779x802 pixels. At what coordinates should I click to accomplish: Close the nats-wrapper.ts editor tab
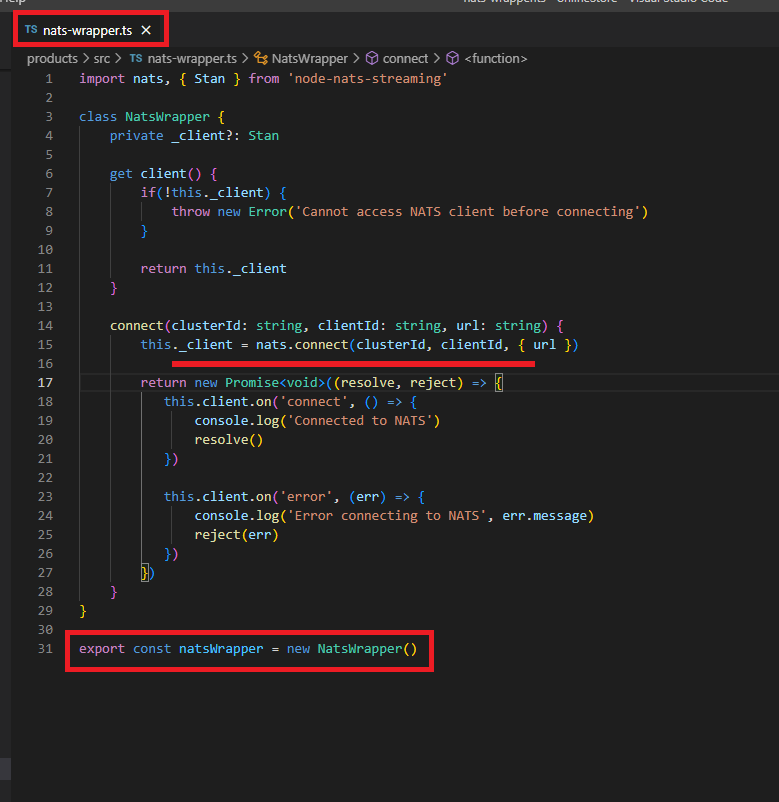click(x=146, y=31)
